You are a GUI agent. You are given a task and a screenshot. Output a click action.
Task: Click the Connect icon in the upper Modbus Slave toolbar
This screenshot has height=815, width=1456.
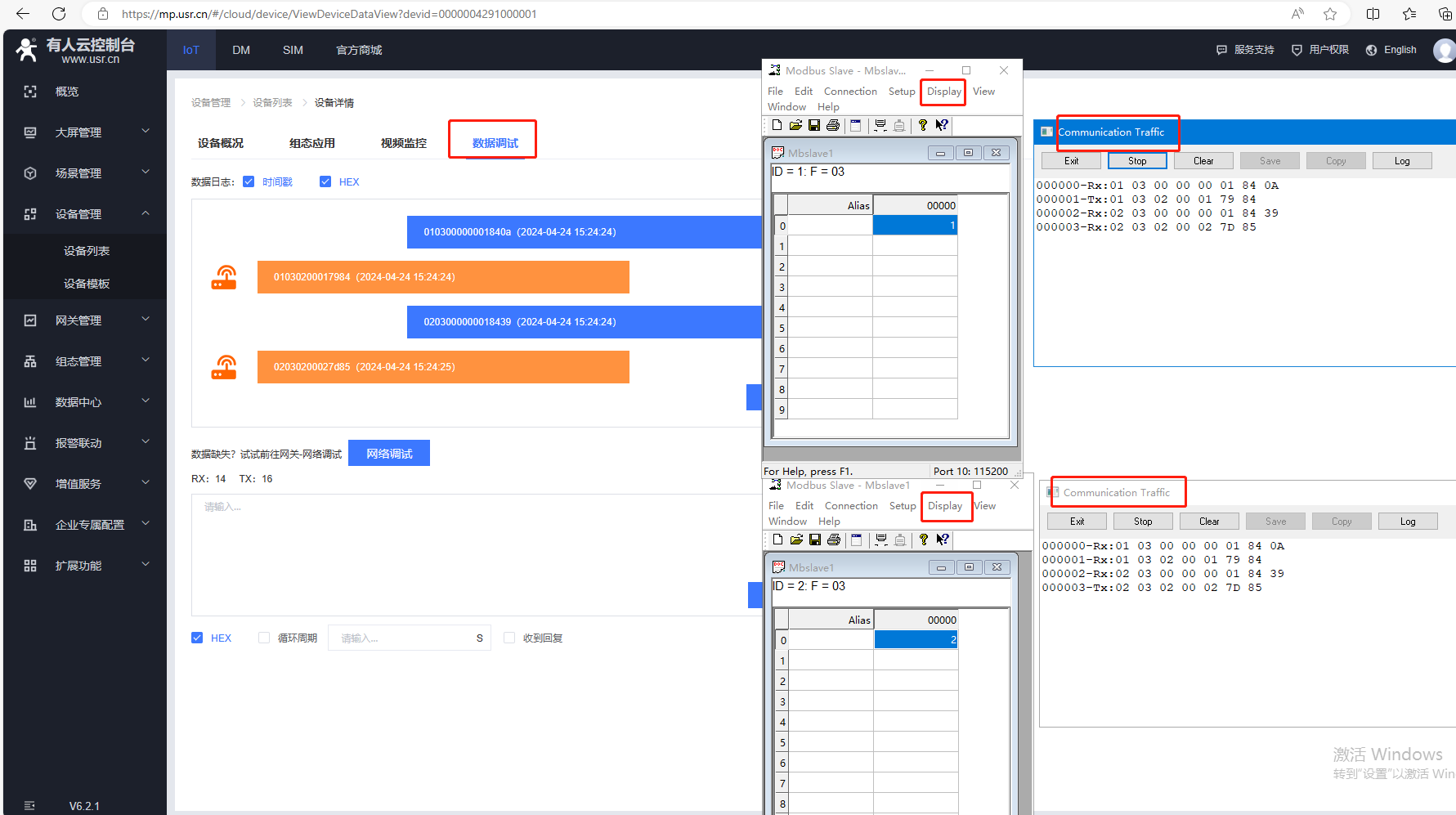[x=880, y=125]
